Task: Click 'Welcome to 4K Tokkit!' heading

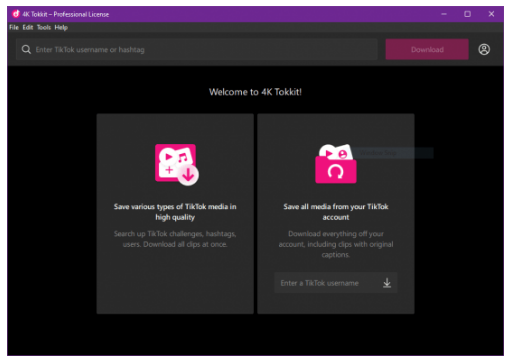Action: (x=255, y=92)
